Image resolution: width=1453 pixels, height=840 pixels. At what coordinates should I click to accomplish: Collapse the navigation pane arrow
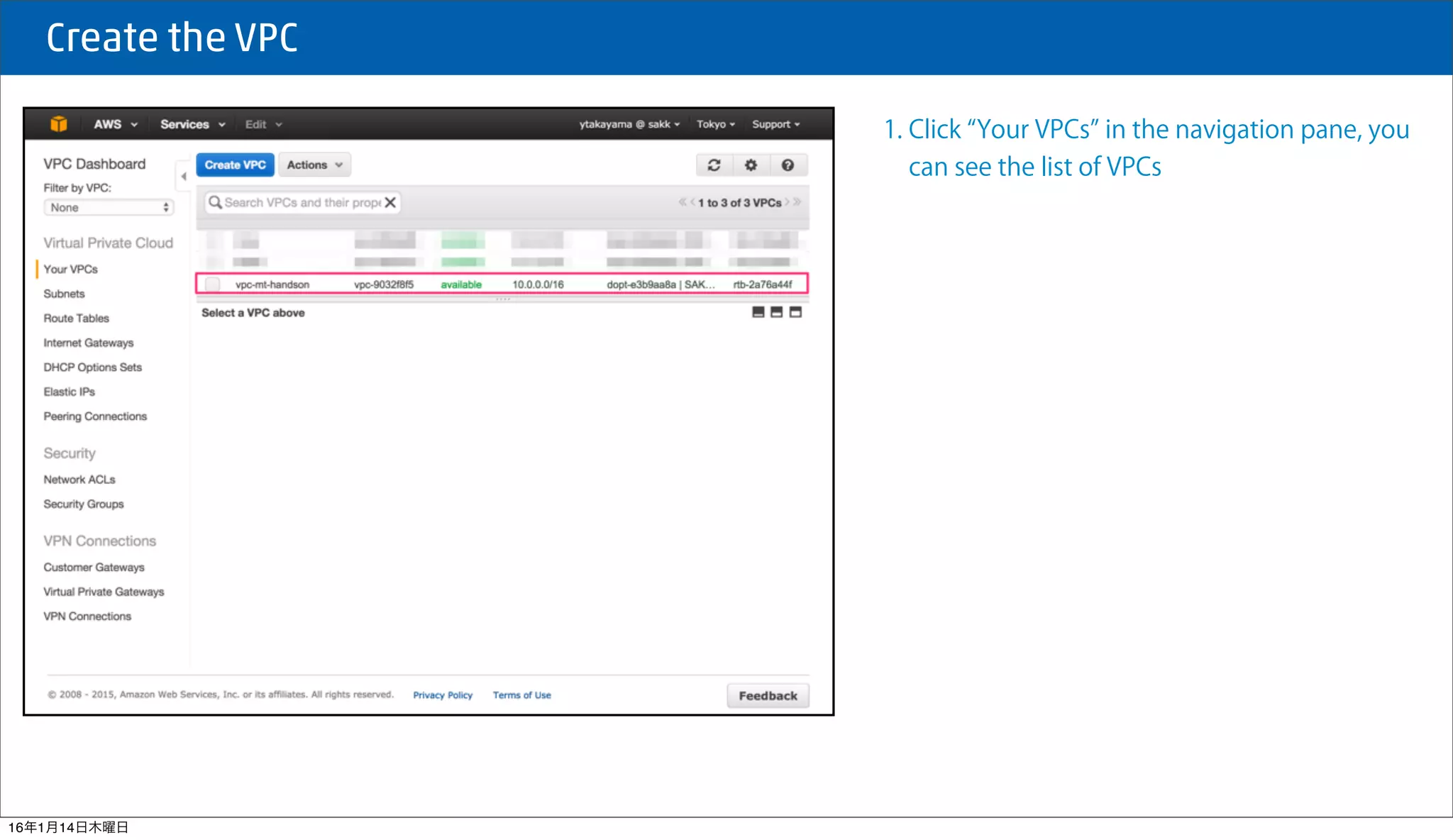[183, 176]
